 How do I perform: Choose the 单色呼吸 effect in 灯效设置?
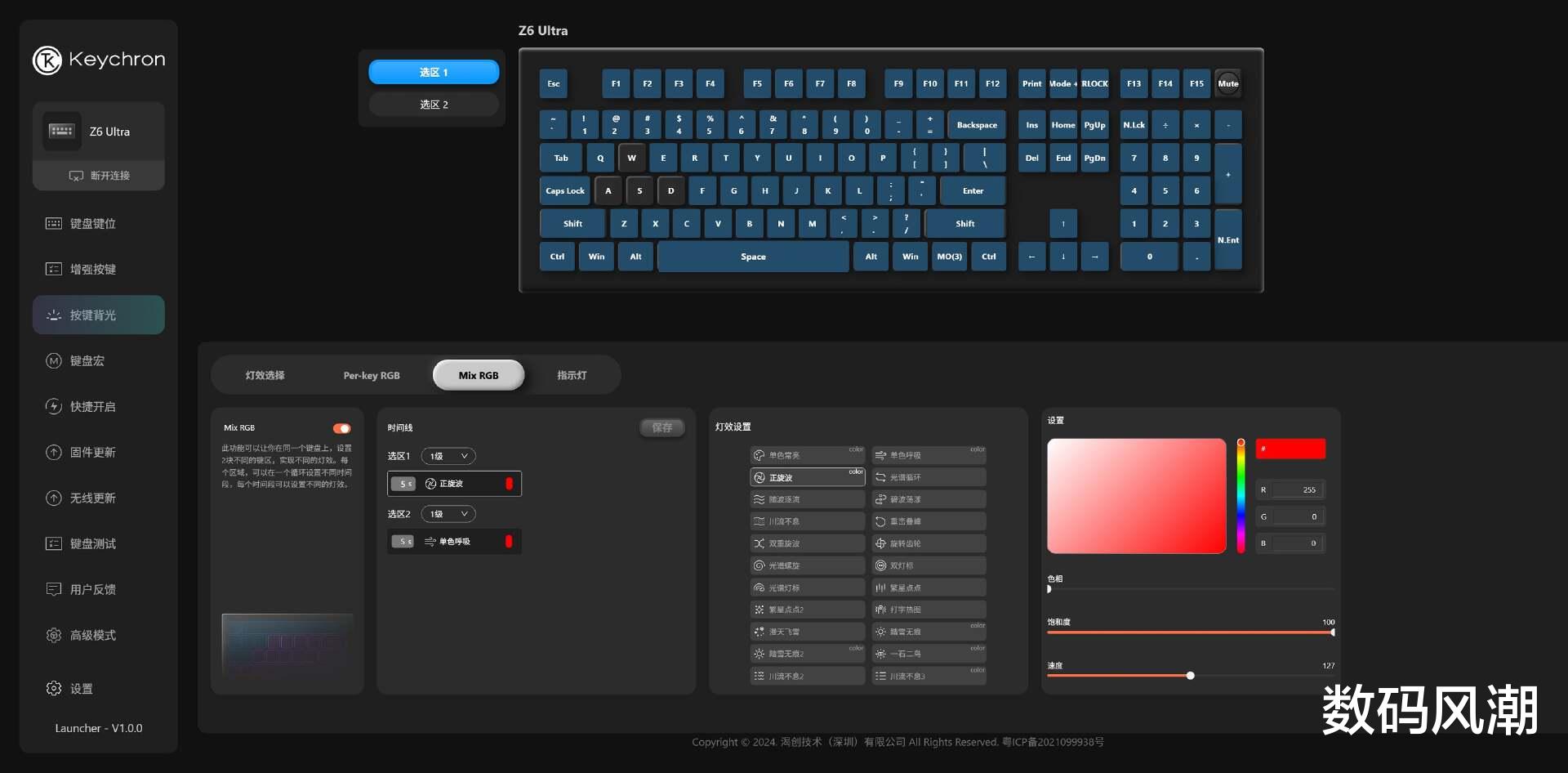pyautogui.click(x=929, y=455)
